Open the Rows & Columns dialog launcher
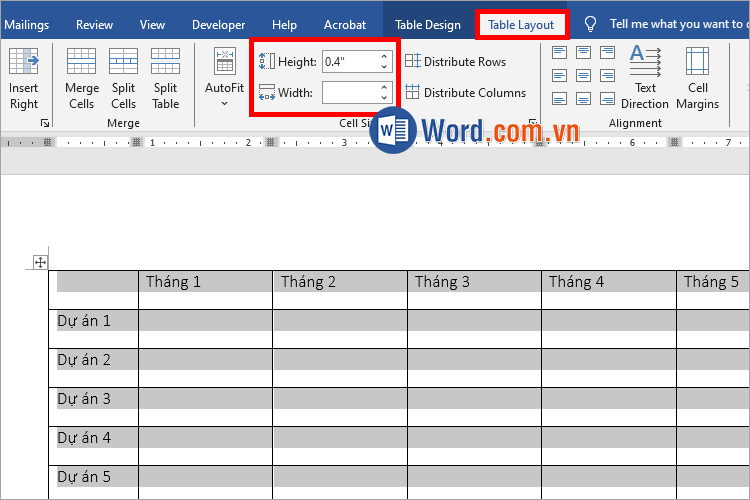 coord(45,123)
